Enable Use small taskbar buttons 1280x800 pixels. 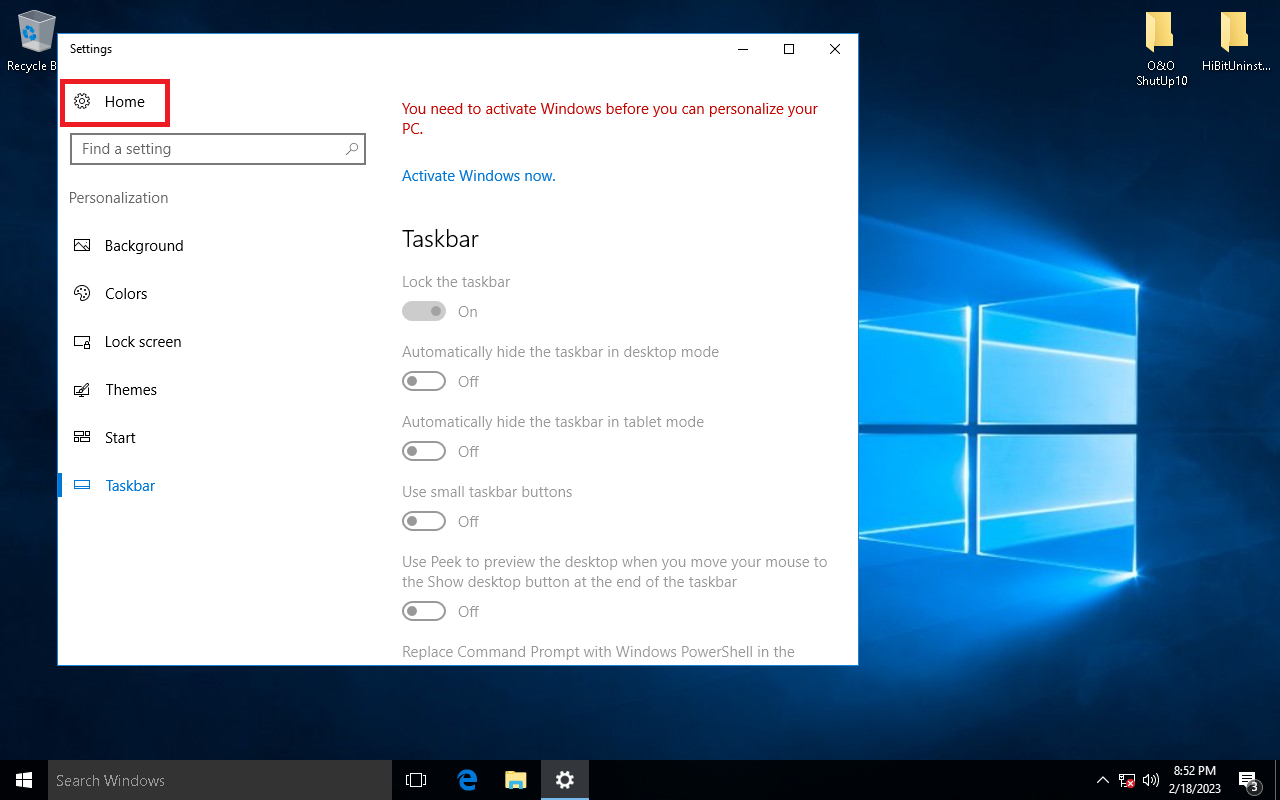424,522
